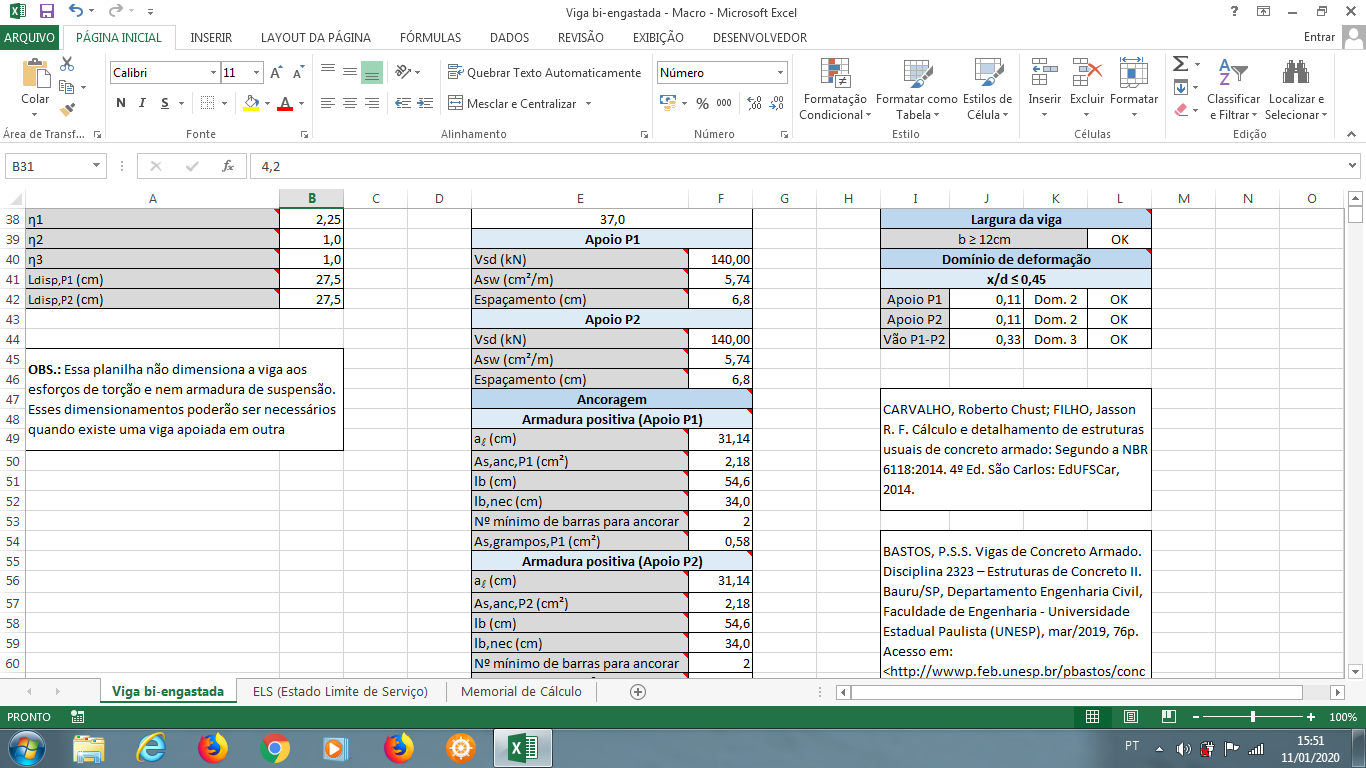Toggle italic (I) formatting
The image size is (1366, 768).
(143, 103)
